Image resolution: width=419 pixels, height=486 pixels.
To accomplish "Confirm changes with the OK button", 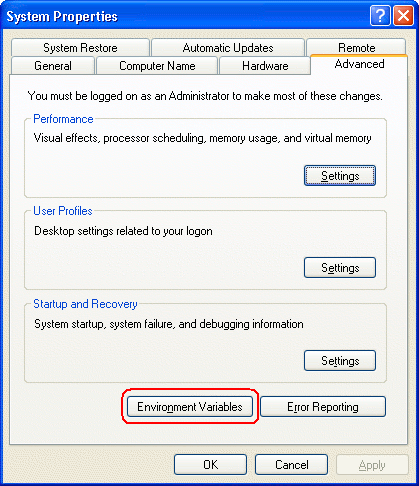I will (x=210, y=465).
